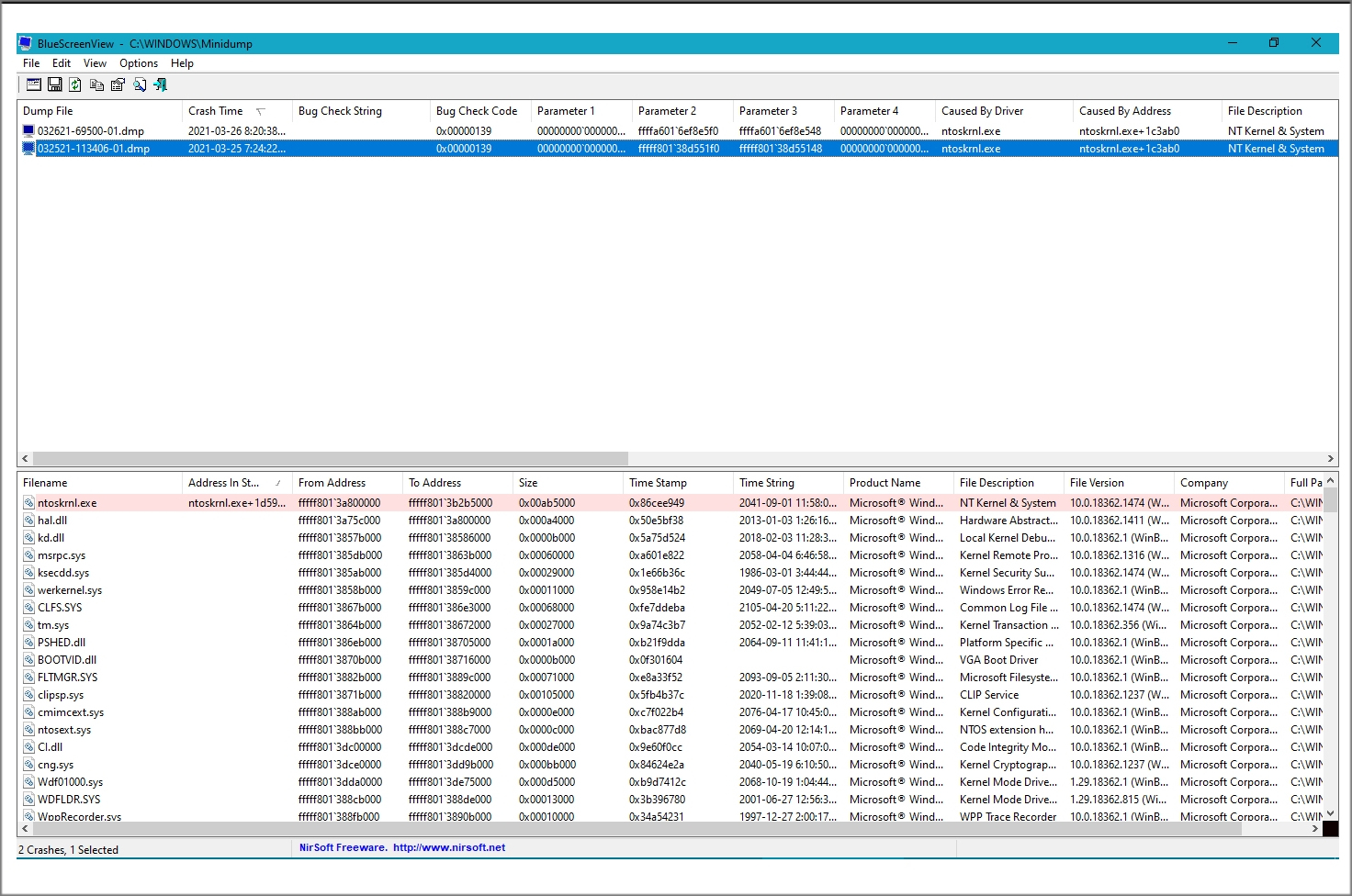Click the file icon next to cmimcext.sys
1352x896 pixels.
point(29,712)
